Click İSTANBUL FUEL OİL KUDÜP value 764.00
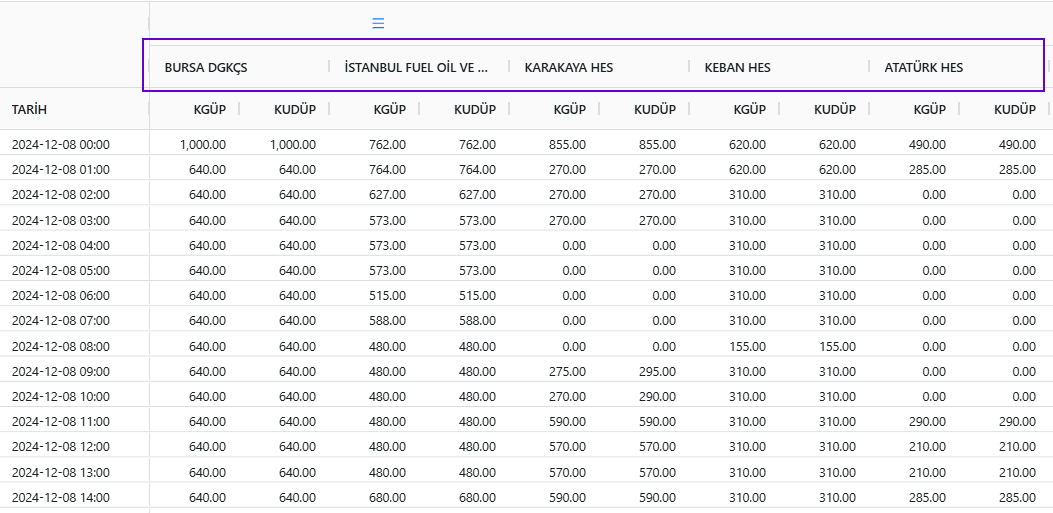This screenshot has width=1053, height=513. coord(477,170)
